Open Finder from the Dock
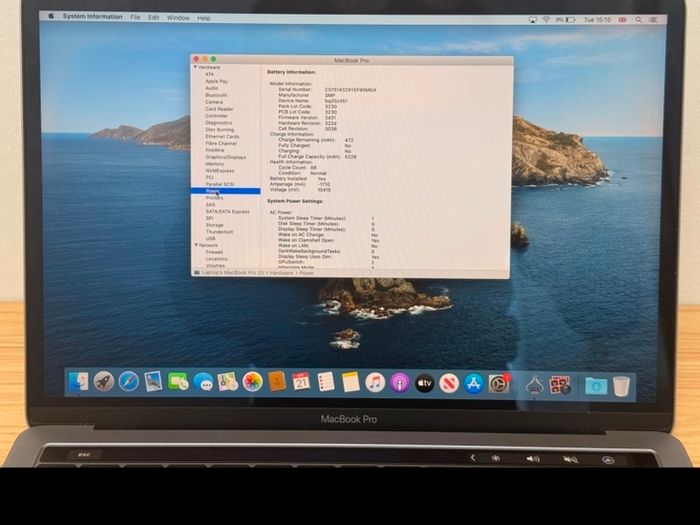 click(x=79, y=382)
